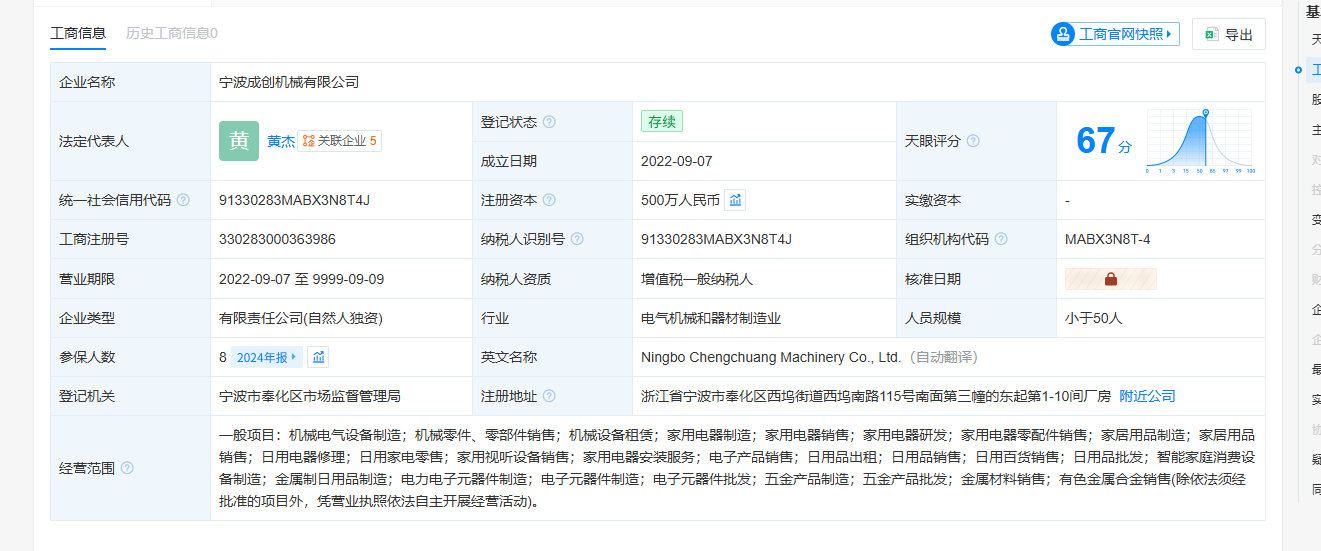Switch to 工商信息 tab
This screenshot has width=1321, height=551.
pyautogui.click(x=78, y=33)
